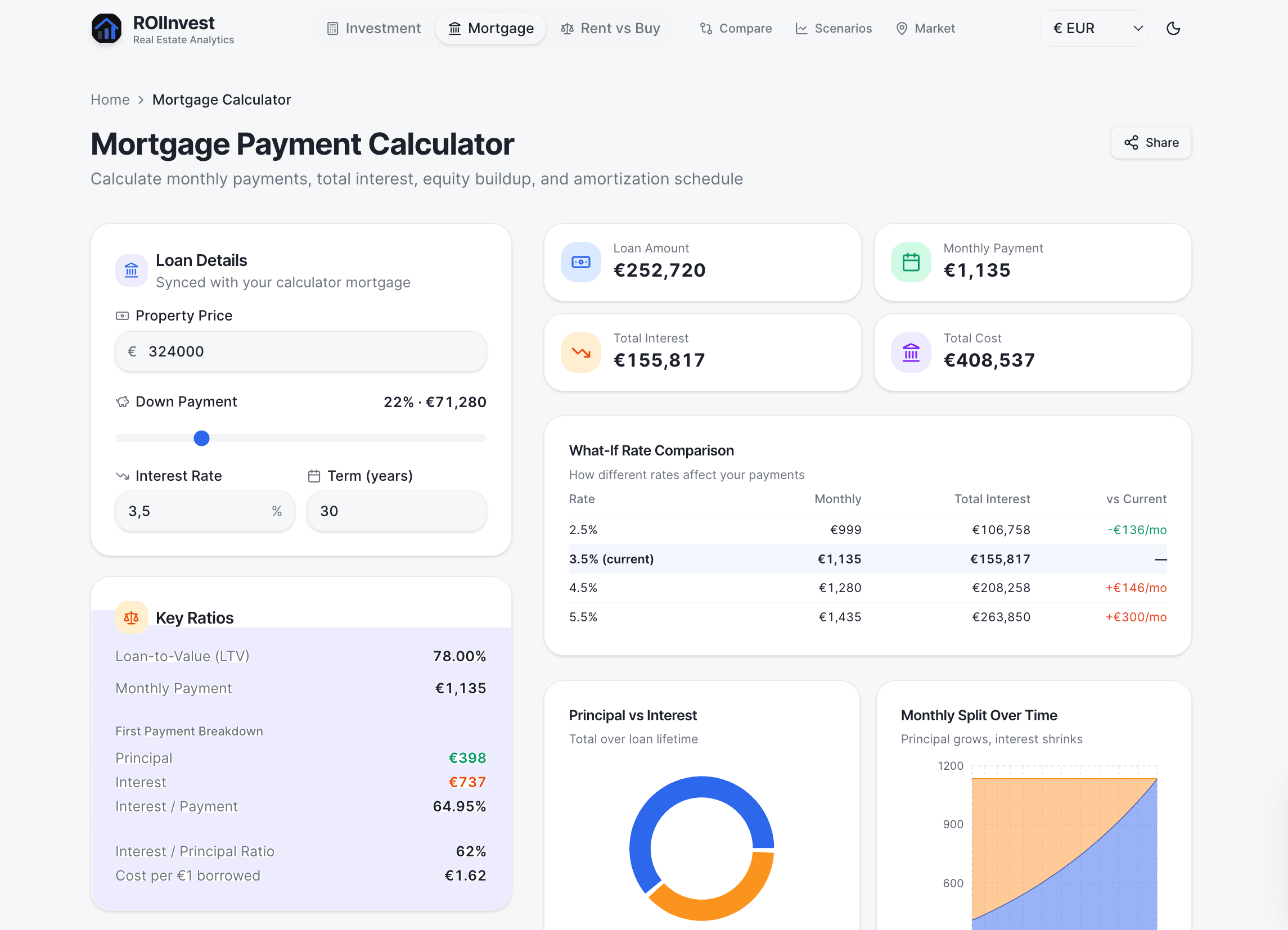
Task: Select the Mortgage tab
Action: (x=490, y=28)
